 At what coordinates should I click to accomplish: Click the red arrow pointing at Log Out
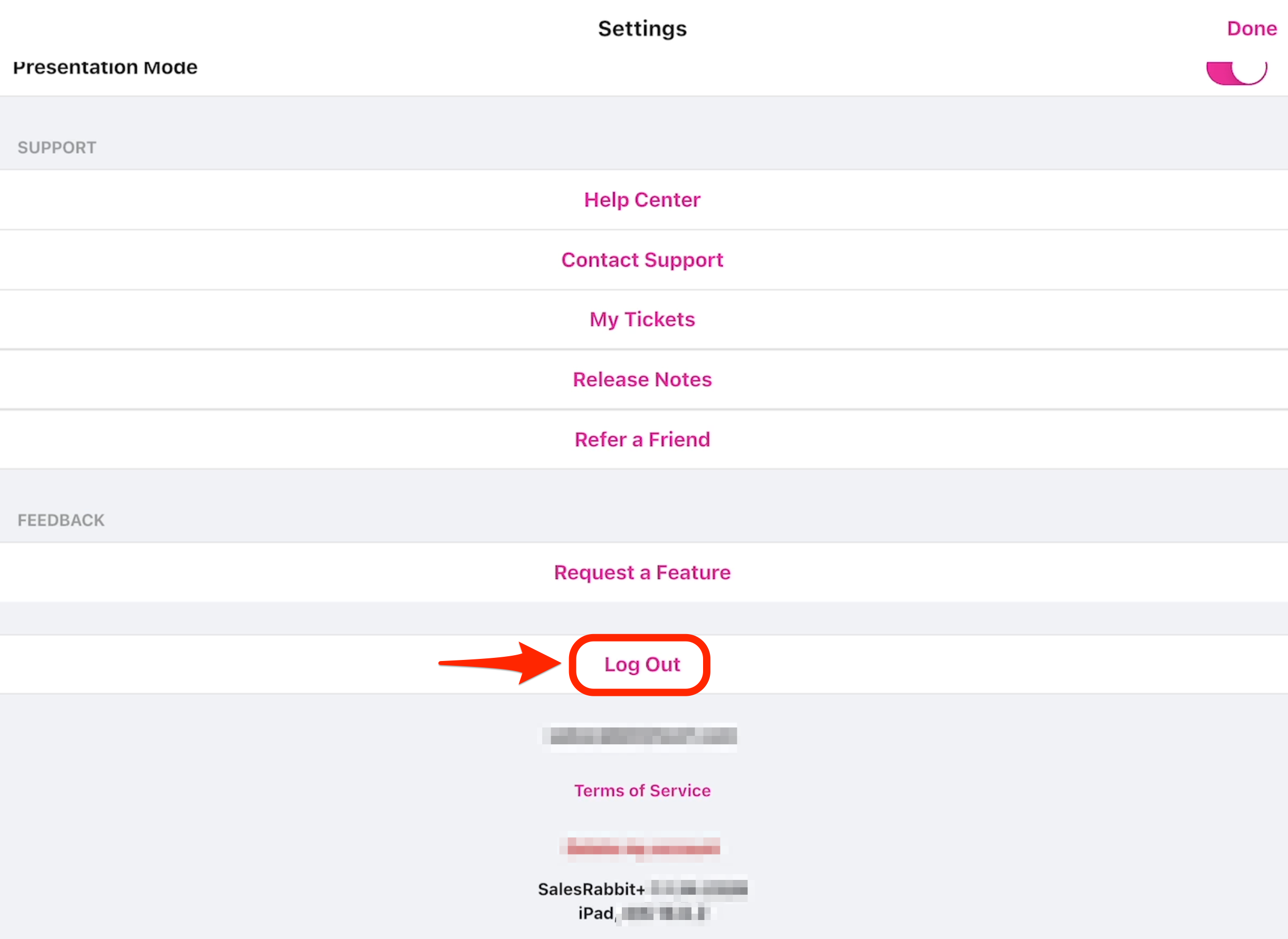[499, 663]
